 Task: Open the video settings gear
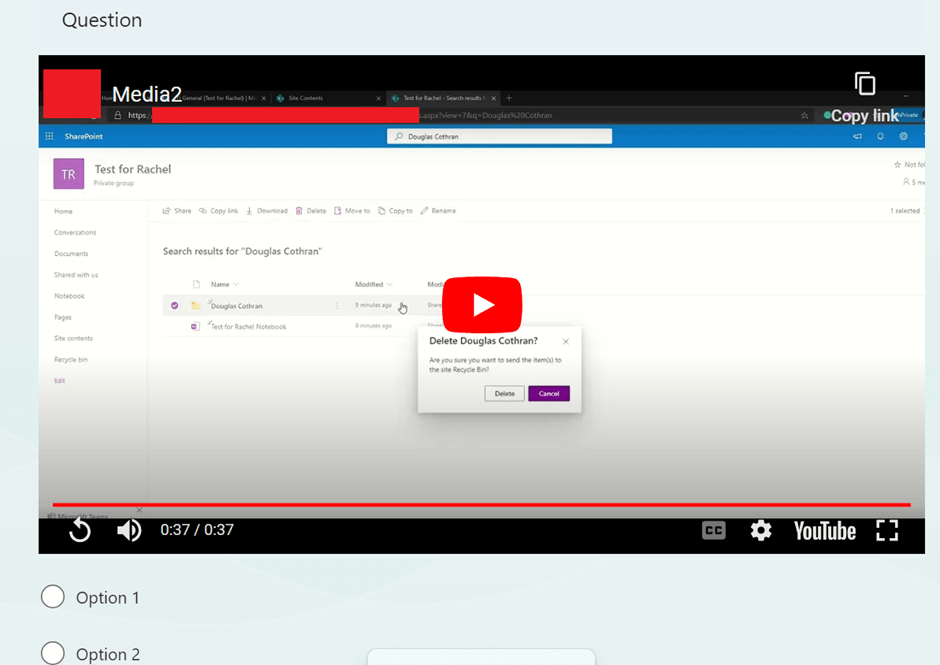click(761, 530)
